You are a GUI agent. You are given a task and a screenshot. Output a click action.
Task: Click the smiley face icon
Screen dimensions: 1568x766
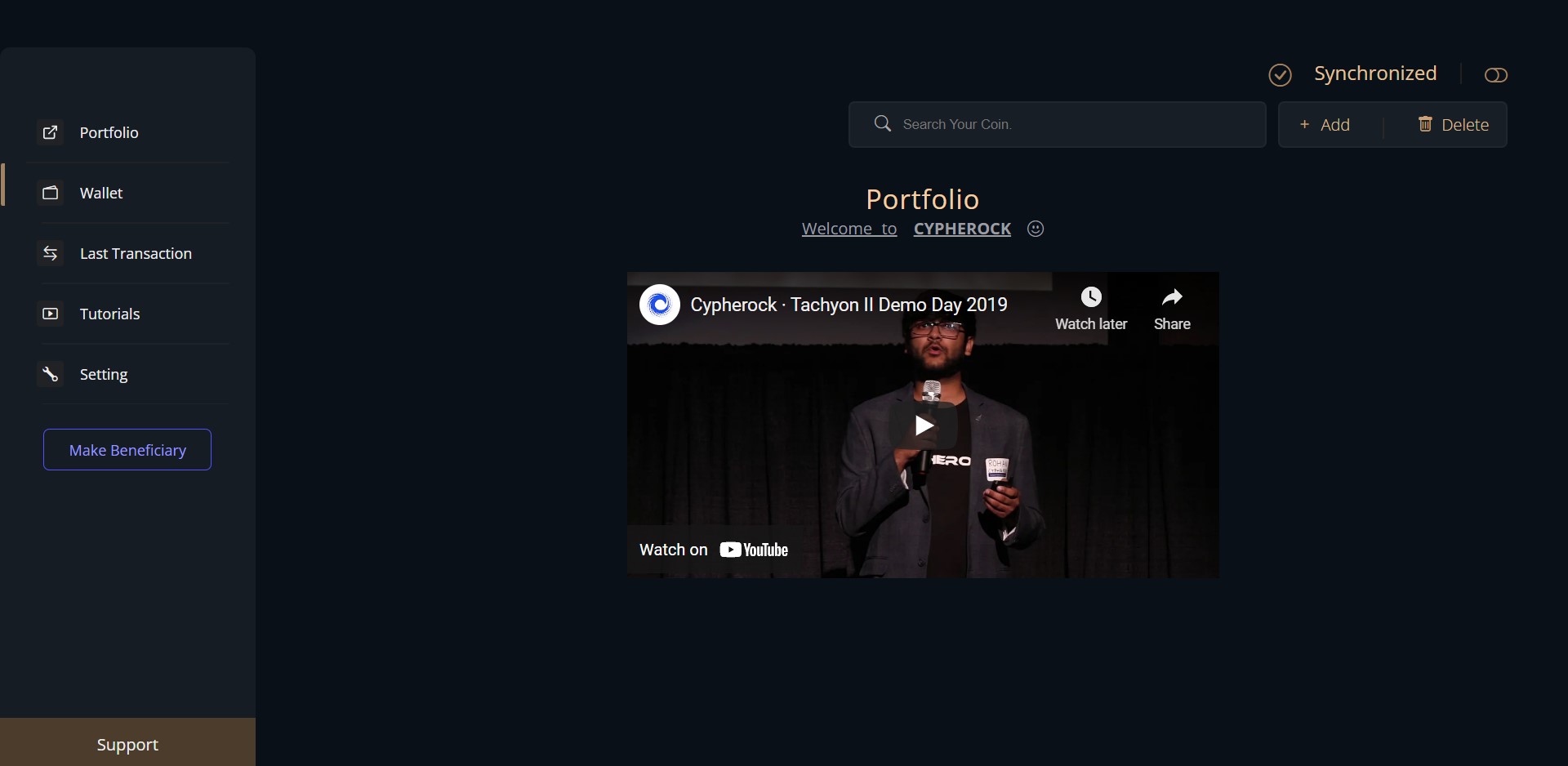point(1036,229)
